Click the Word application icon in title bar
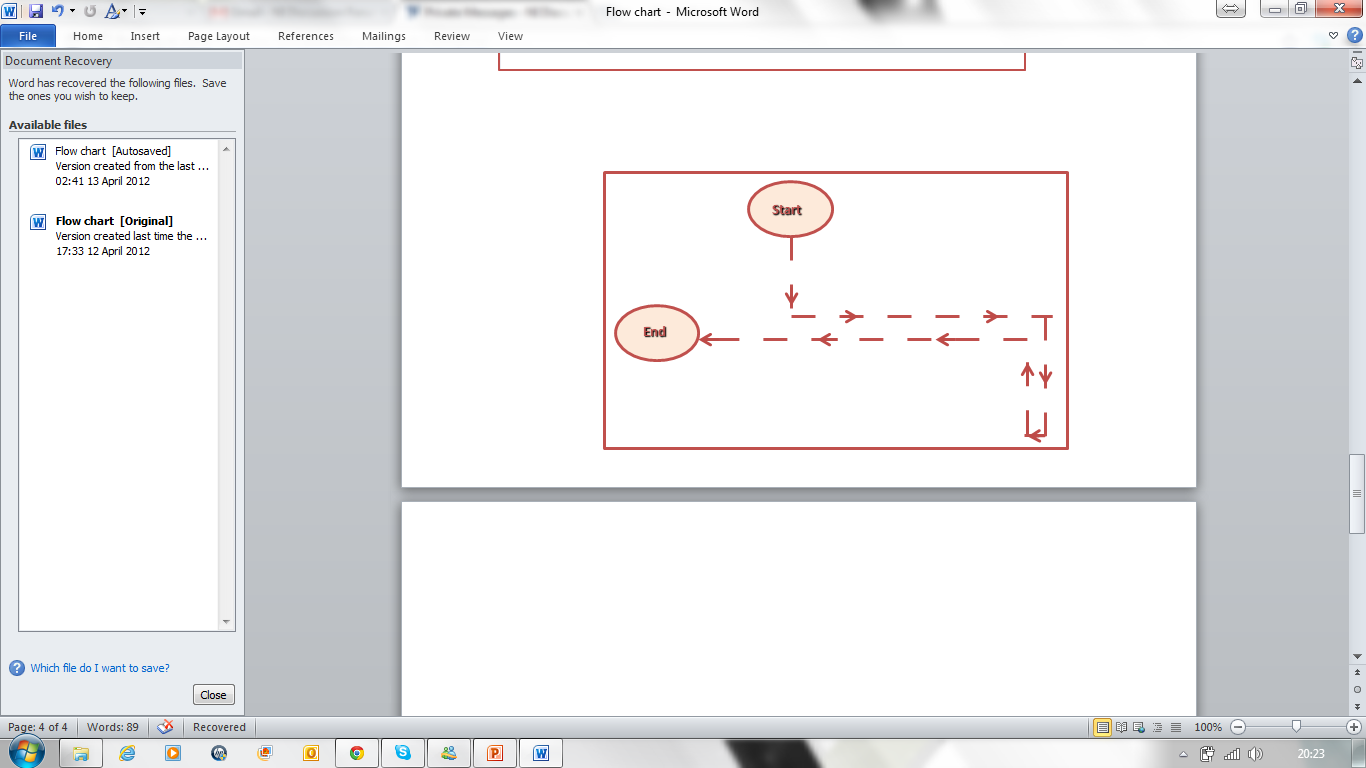 click(x=10, y=11)
